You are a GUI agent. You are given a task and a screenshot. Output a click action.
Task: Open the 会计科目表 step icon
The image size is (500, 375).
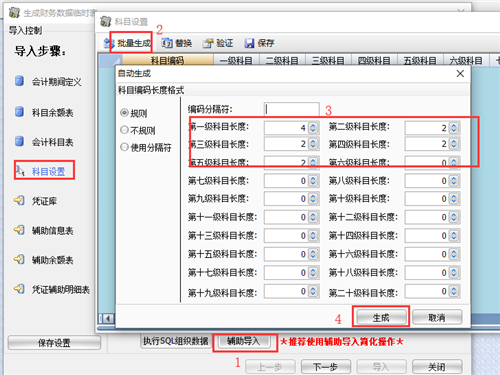[19, 141]
